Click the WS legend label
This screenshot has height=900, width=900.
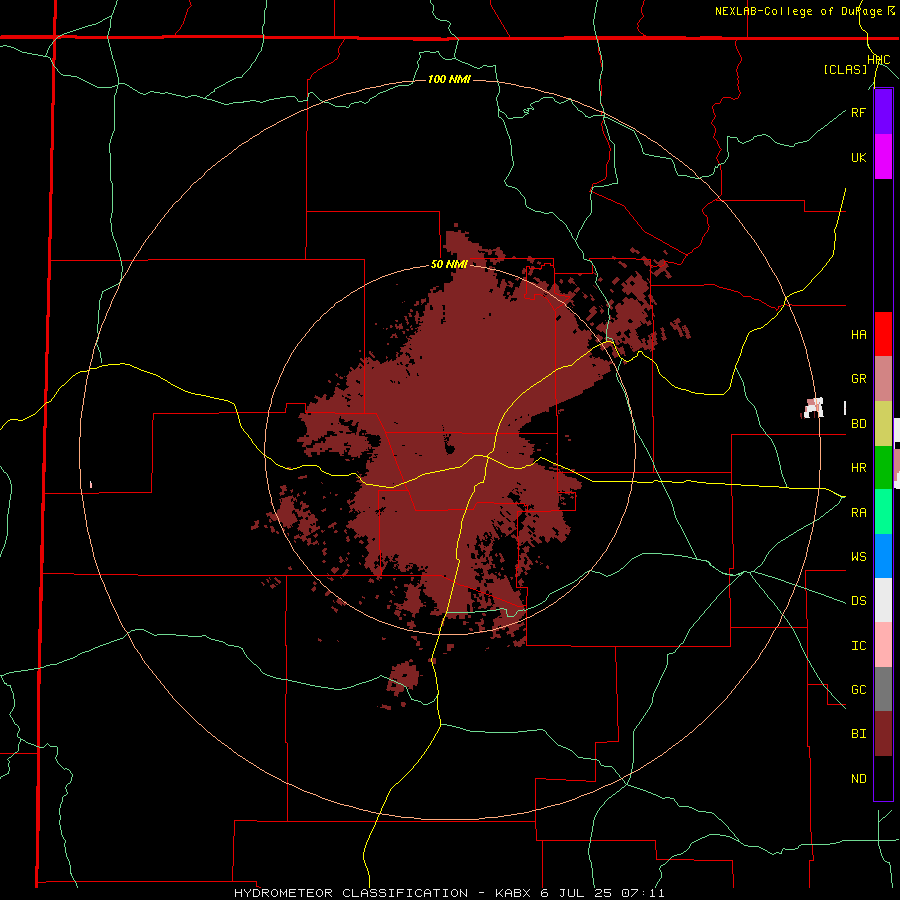pos(858,557)
